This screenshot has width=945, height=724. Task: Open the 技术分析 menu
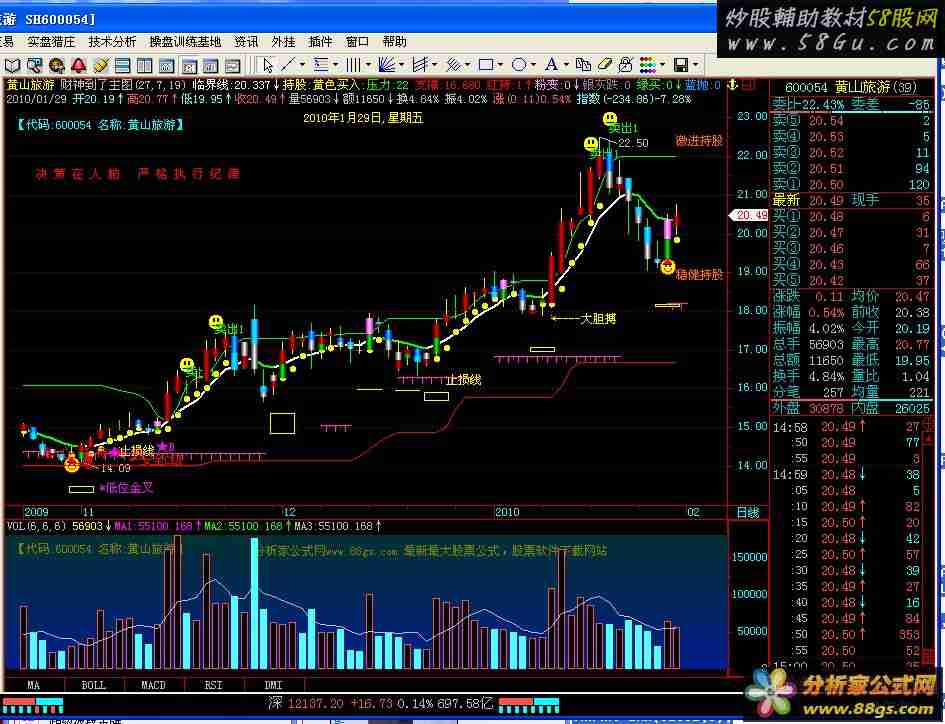[x=113, y=42]
